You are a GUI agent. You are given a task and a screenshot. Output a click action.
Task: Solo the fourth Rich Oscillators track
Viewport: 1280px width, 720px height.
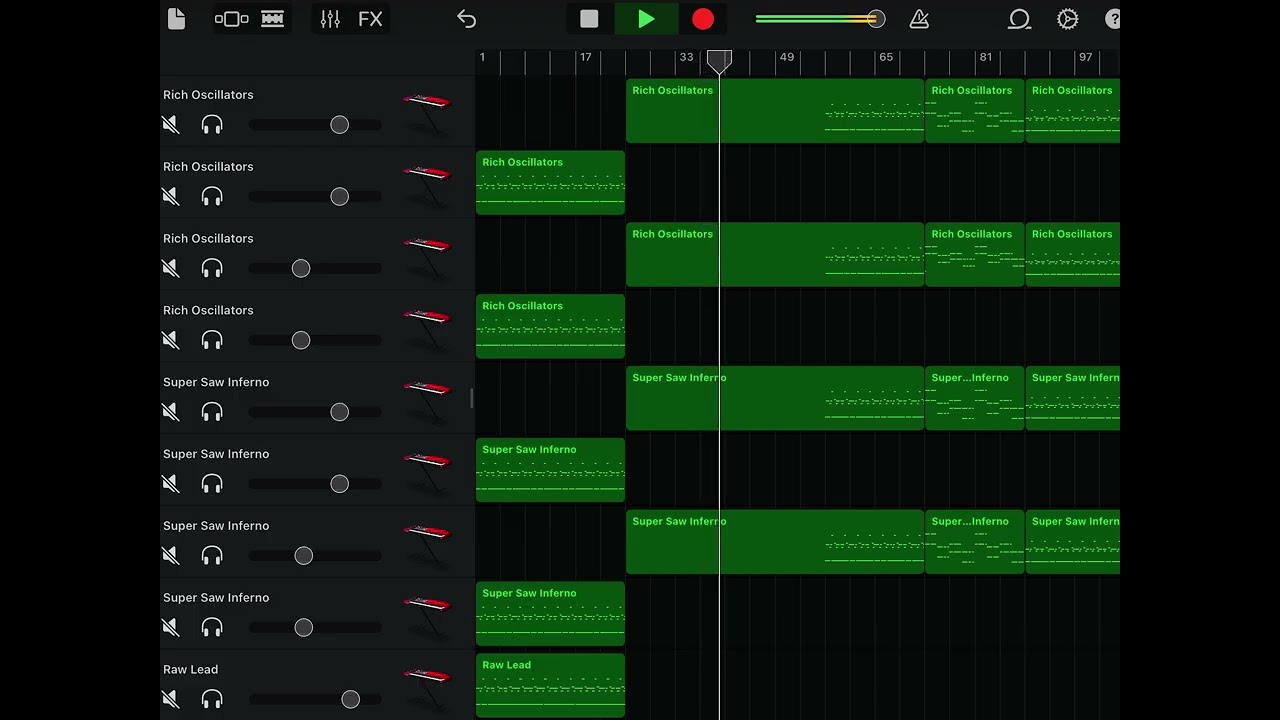click(x=212, y=341)
